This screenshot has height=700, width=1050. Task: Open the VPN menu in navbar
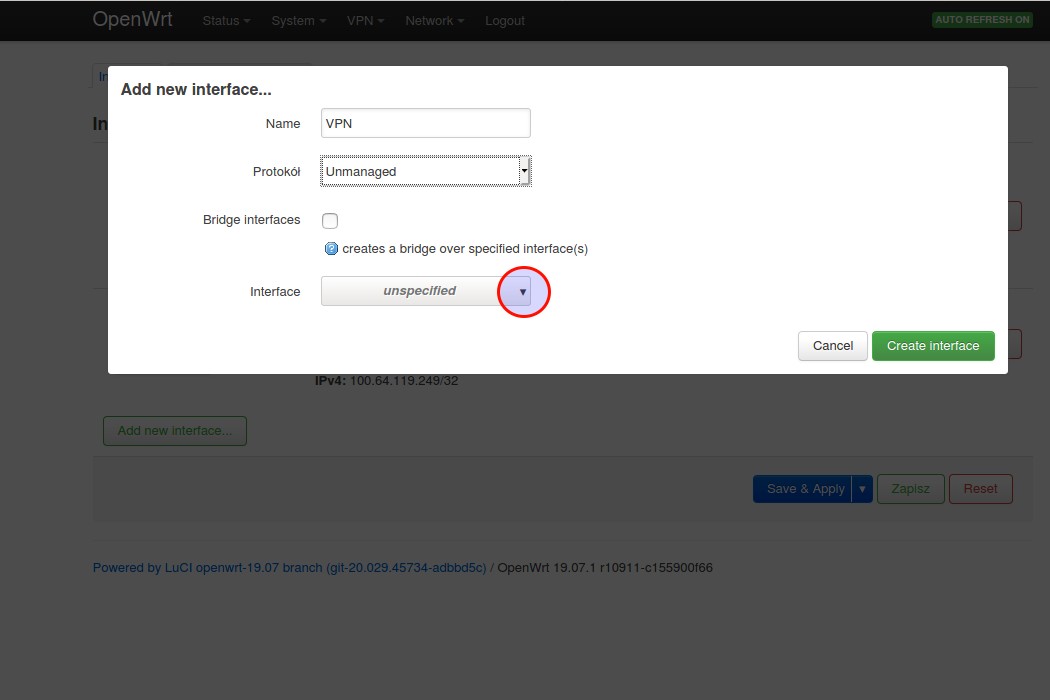tap(366, 21)
